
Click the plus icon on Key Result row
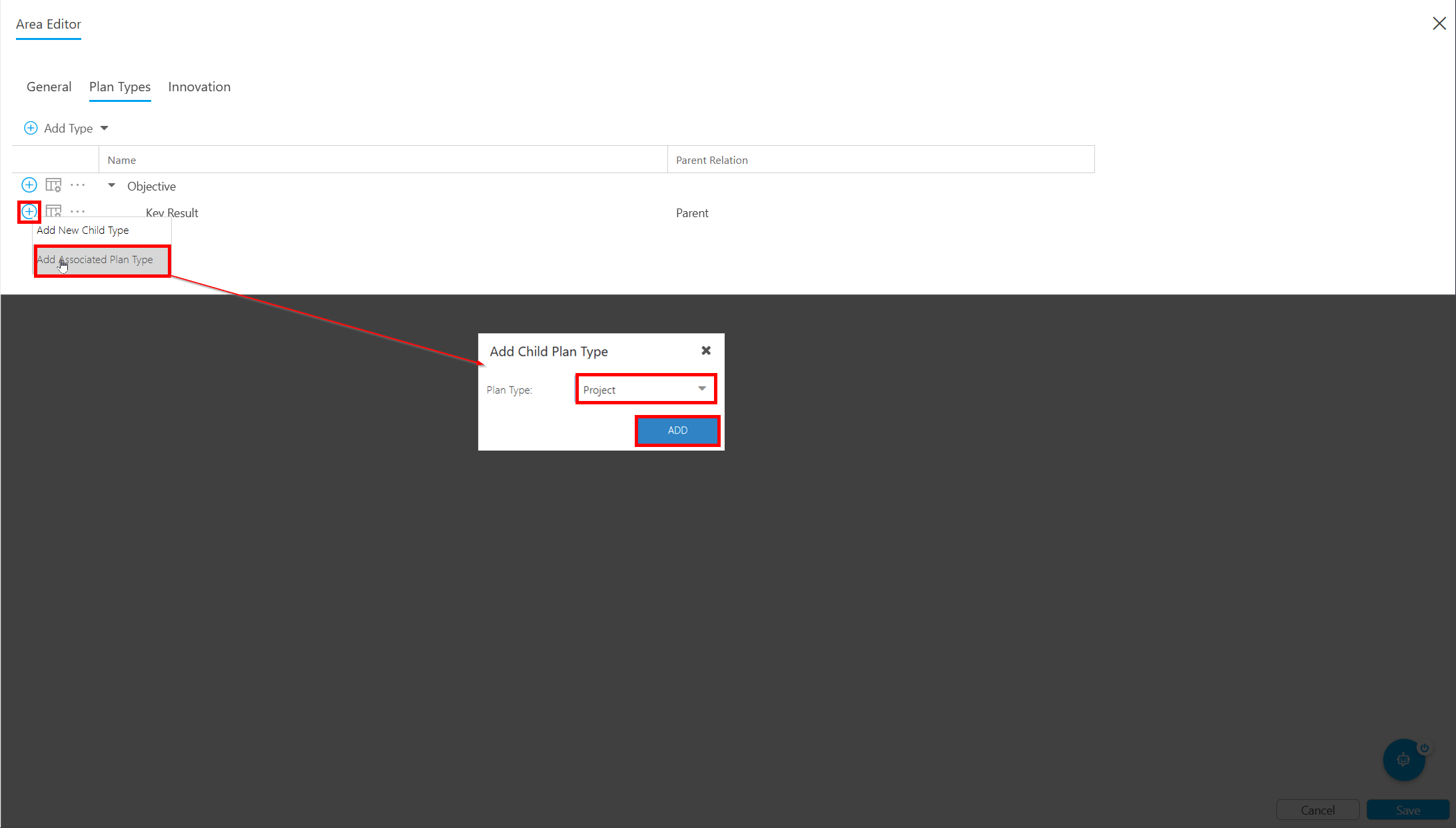coord(29,212)
